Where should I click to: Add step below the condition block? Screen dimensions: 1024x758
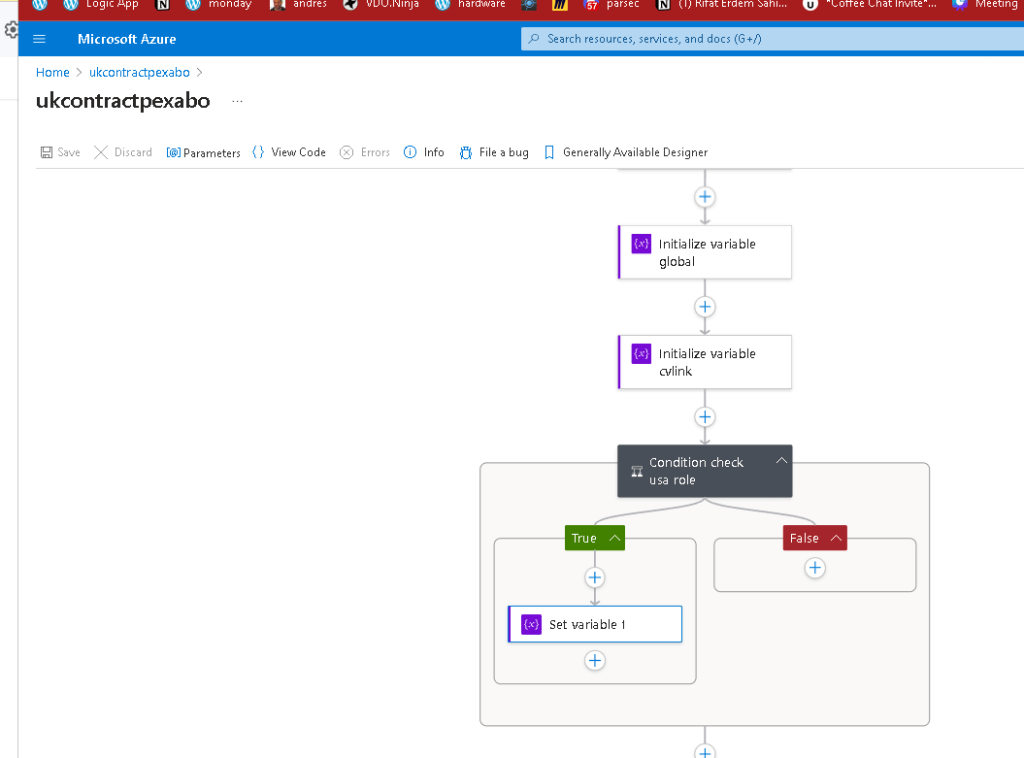[705, 752]
